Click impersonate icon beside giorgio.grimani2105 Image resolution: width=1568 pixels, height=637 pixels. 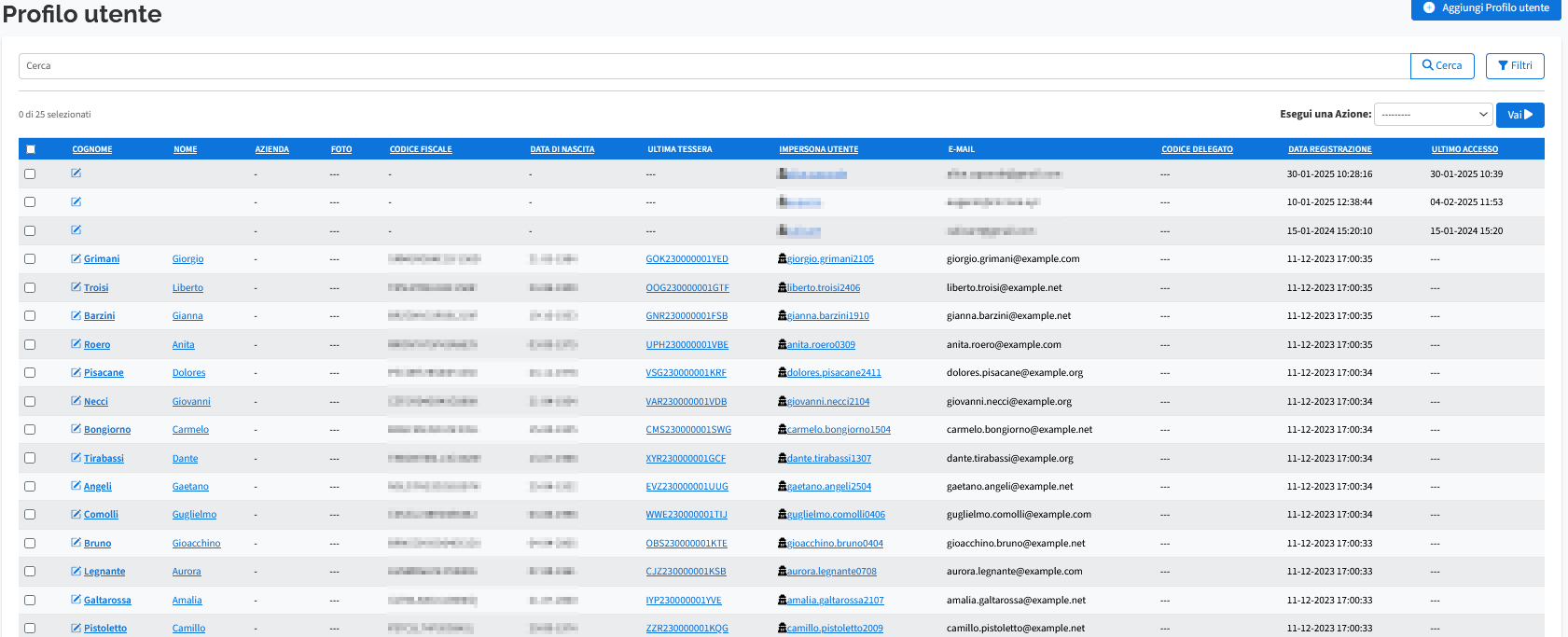783,258
